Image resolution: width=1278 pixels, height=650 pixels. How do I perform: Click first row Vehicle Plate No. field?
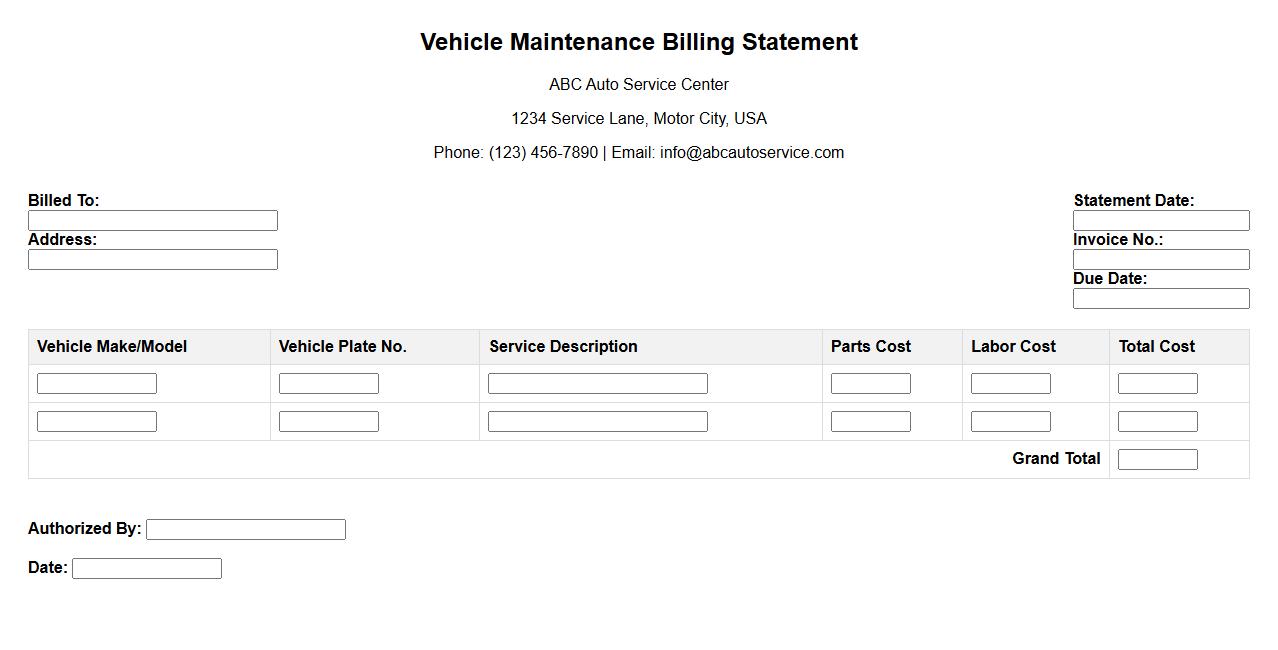tap(329, 384)
